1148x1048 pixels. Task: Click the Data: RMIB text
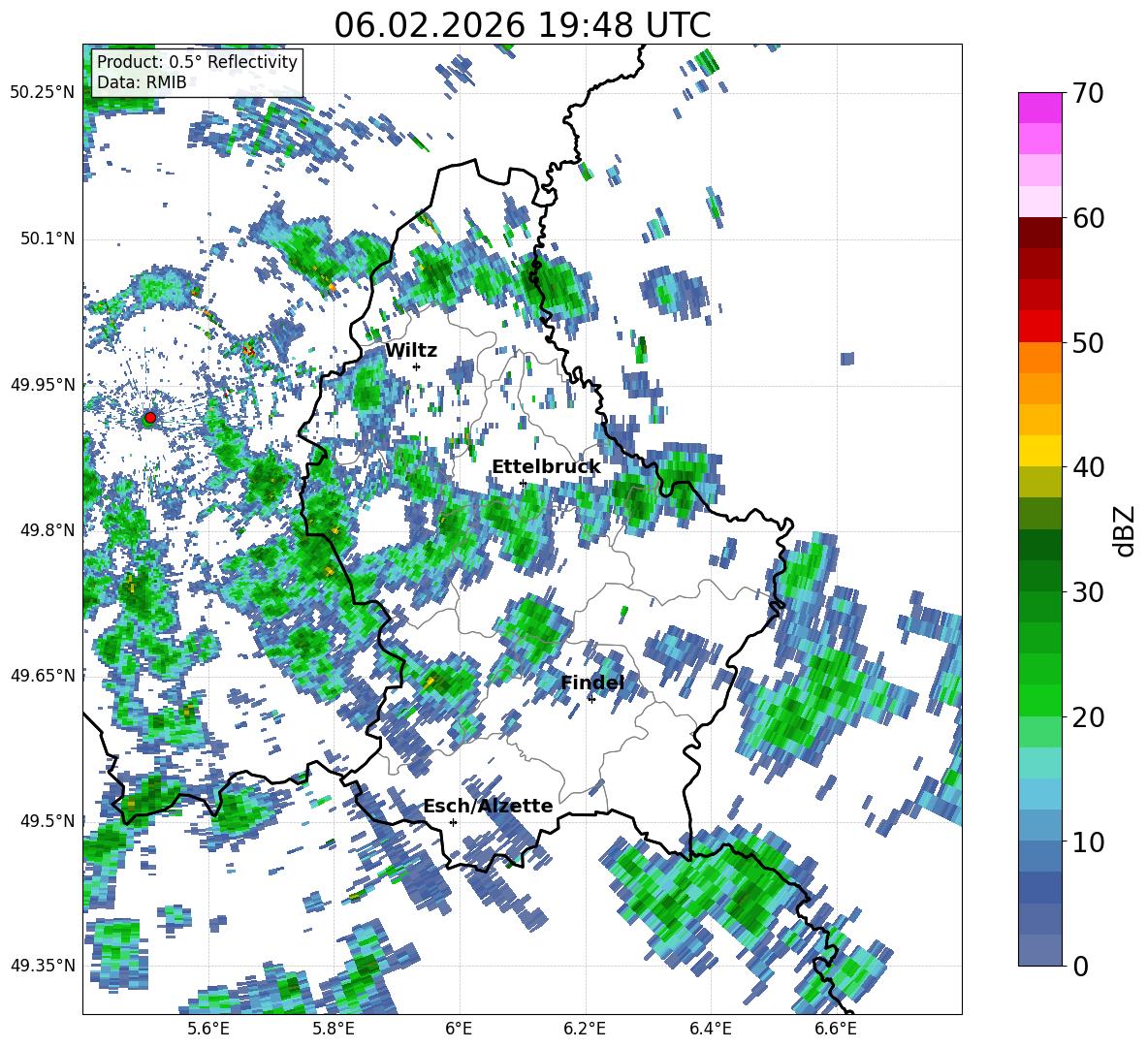point(142,82)
